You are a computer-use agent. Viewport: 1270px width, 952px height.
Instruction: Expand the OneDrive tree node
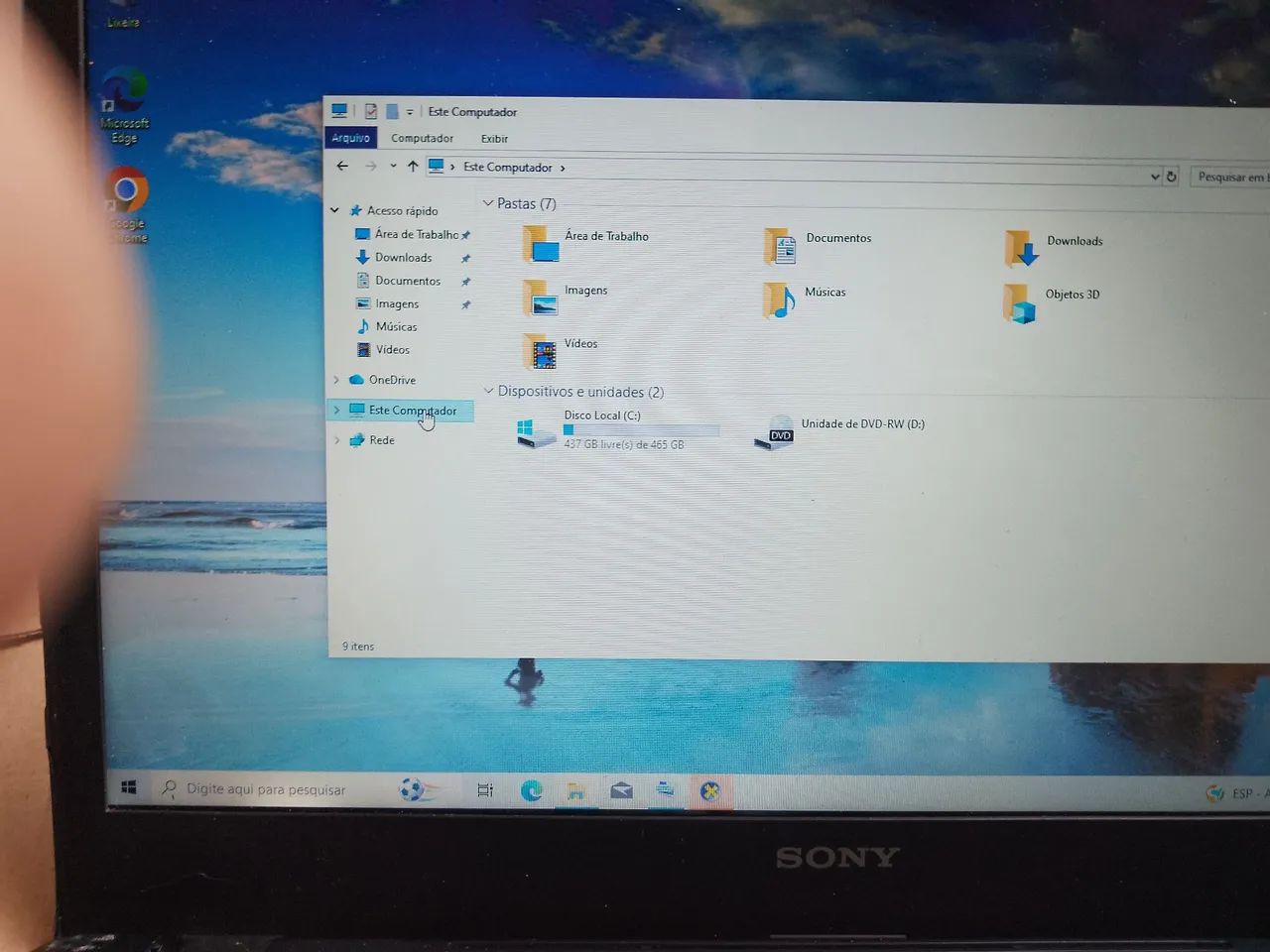pyautogui.click(x=335, y=380)
